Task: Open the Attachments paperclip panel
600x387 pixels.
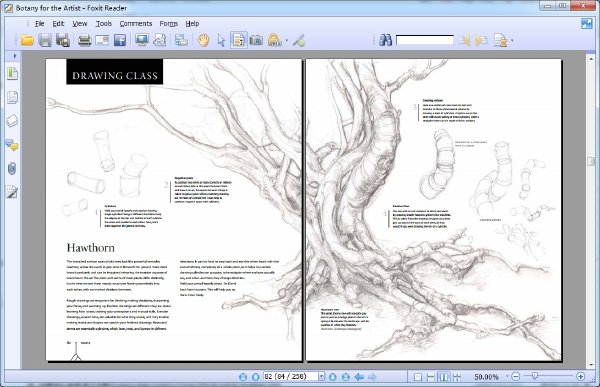Action: coord(12,169)
